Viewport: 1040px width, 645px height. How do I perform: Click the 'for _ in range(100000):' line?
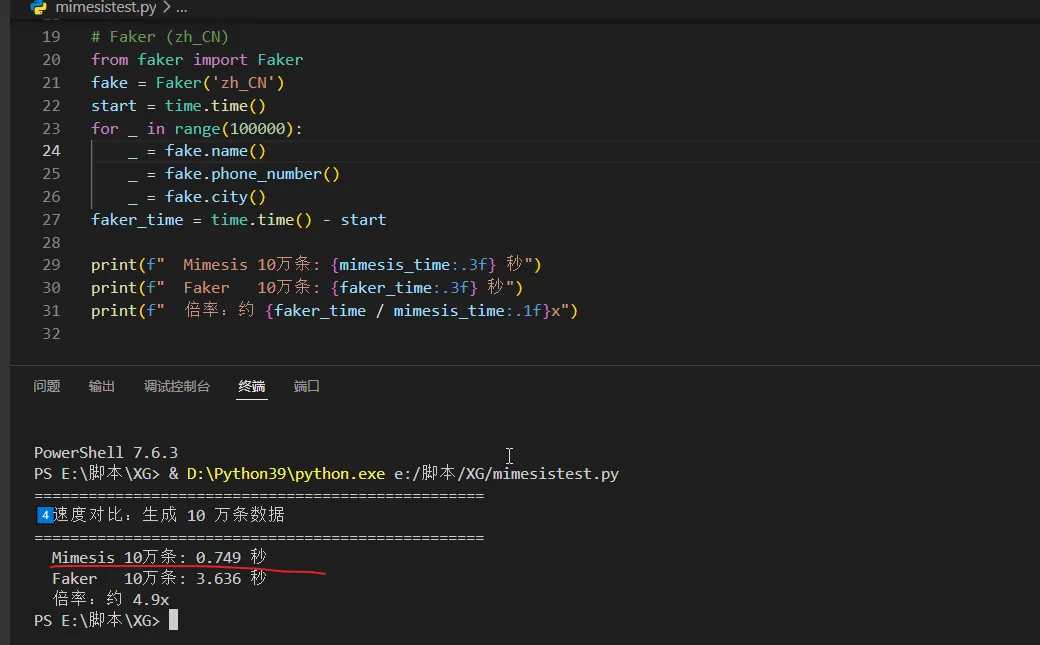pyautogui.click(x=196, y=128)
